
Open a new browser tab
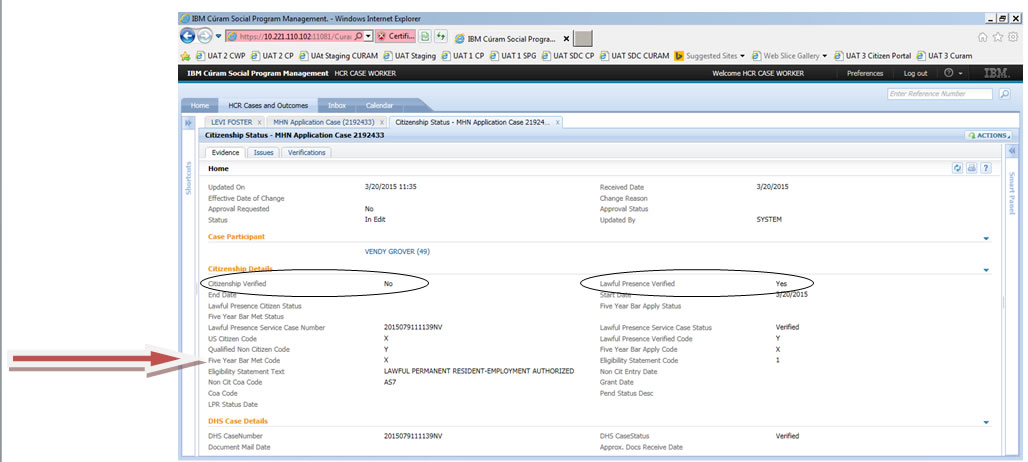click(x=583, y=38)
